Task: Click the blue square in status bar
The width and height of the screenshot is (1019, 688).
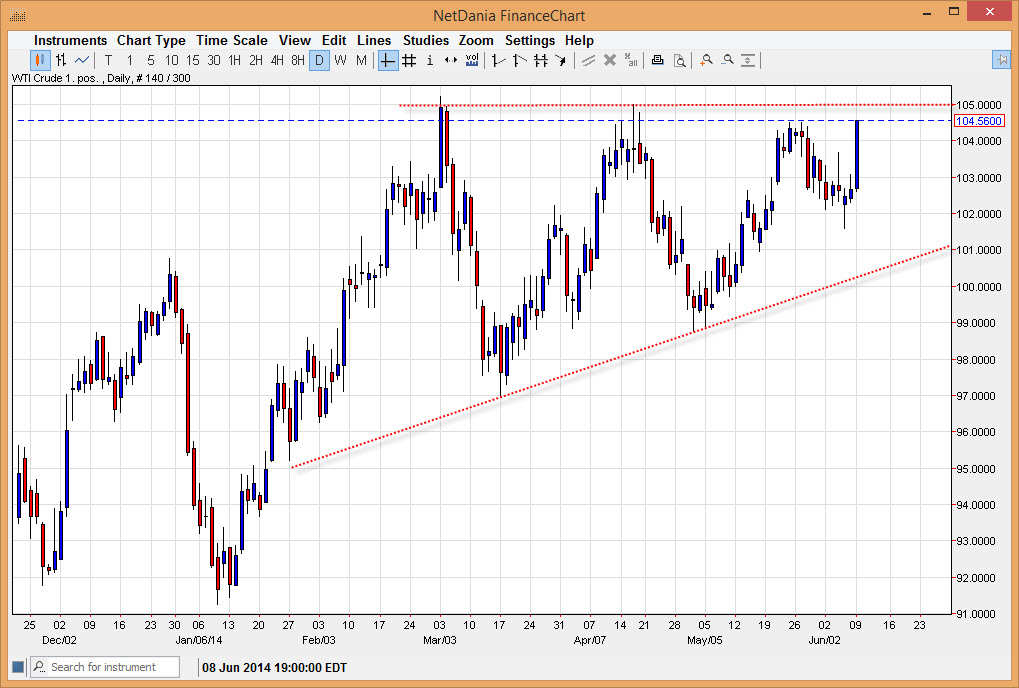Action: pyautogui.click(x=17, y=667)
